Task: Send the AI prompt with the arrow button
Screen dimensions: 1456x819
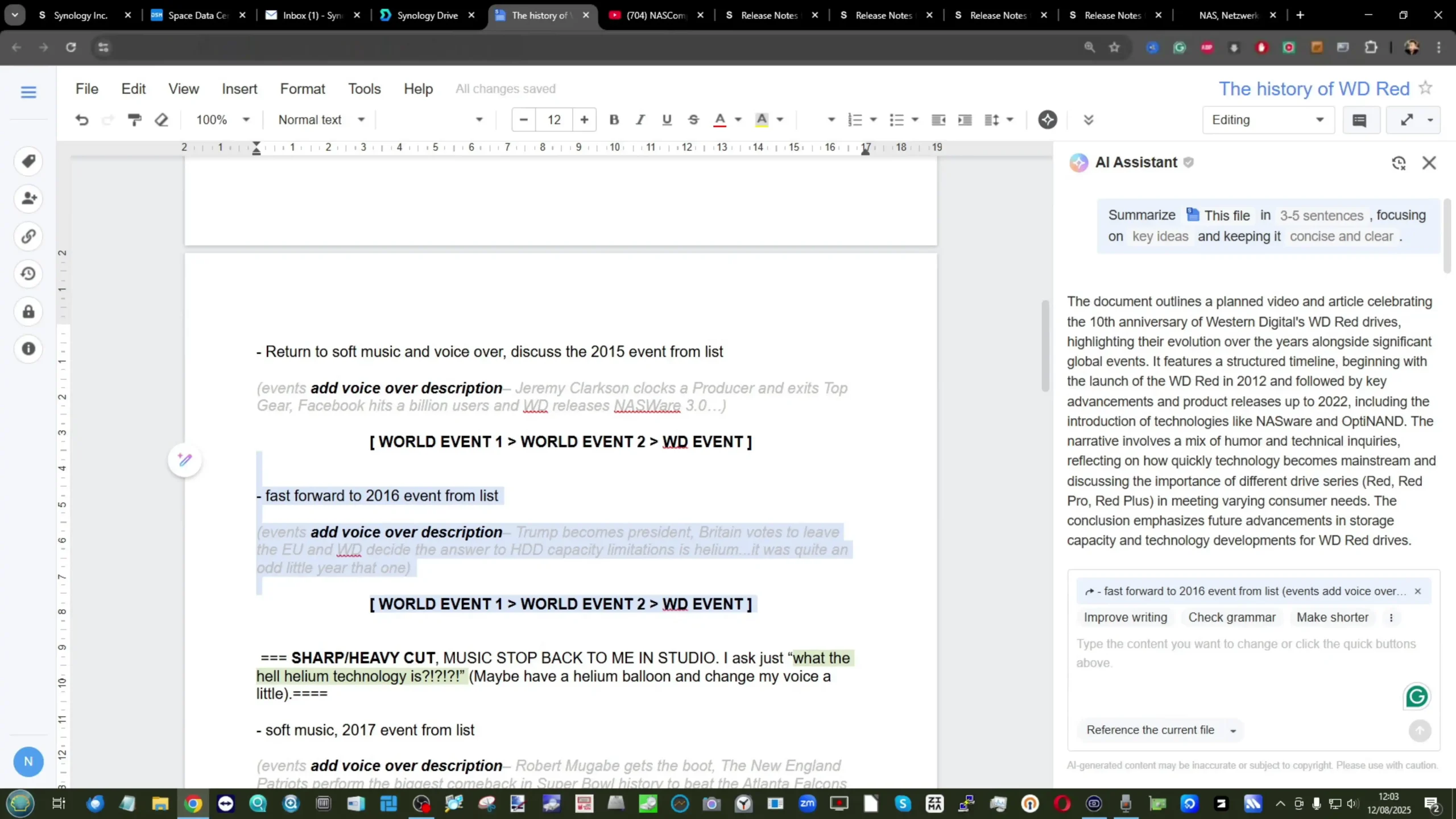Action: point(1420,731)
